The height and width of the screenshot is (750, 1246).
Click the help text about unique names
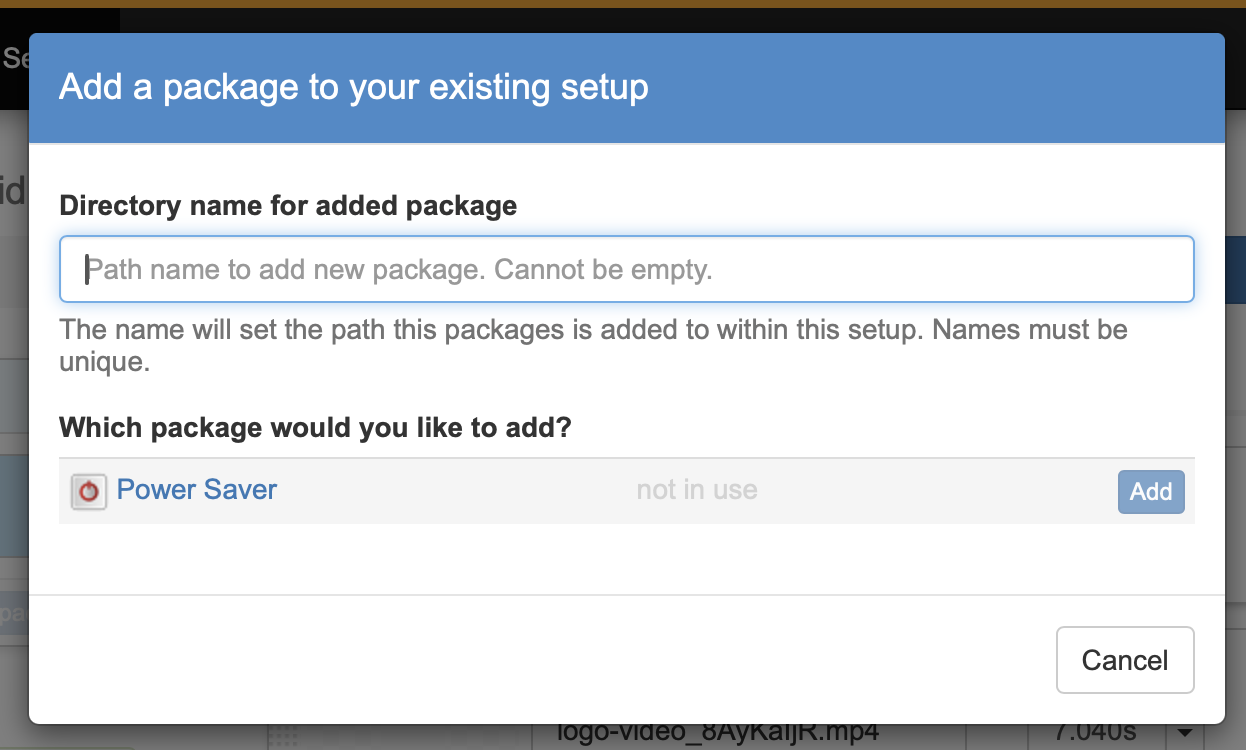point(593,345)
